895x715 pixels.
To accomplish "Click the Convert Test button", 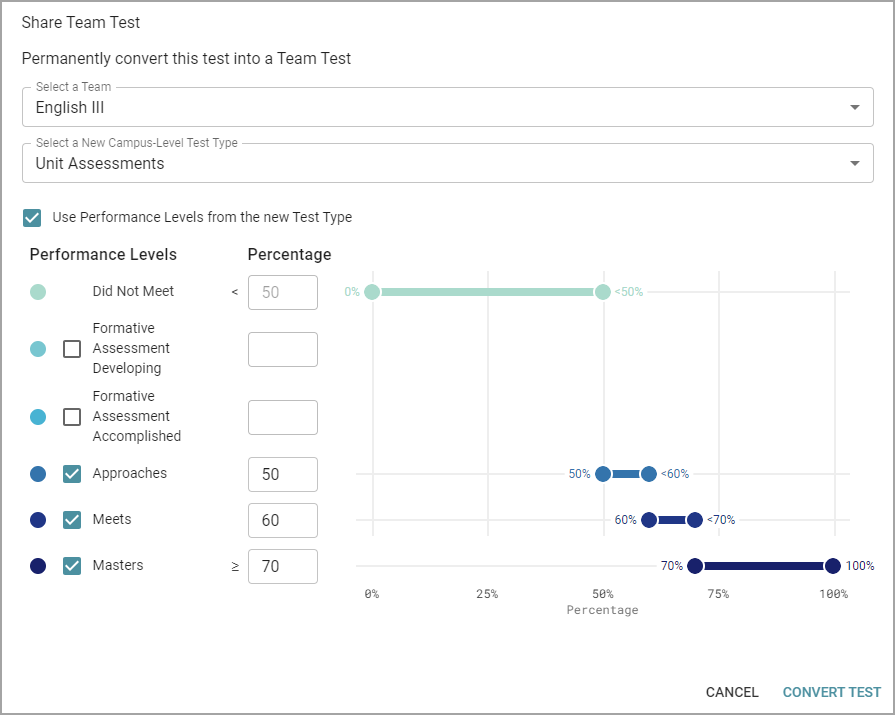I will pos(831,692).
